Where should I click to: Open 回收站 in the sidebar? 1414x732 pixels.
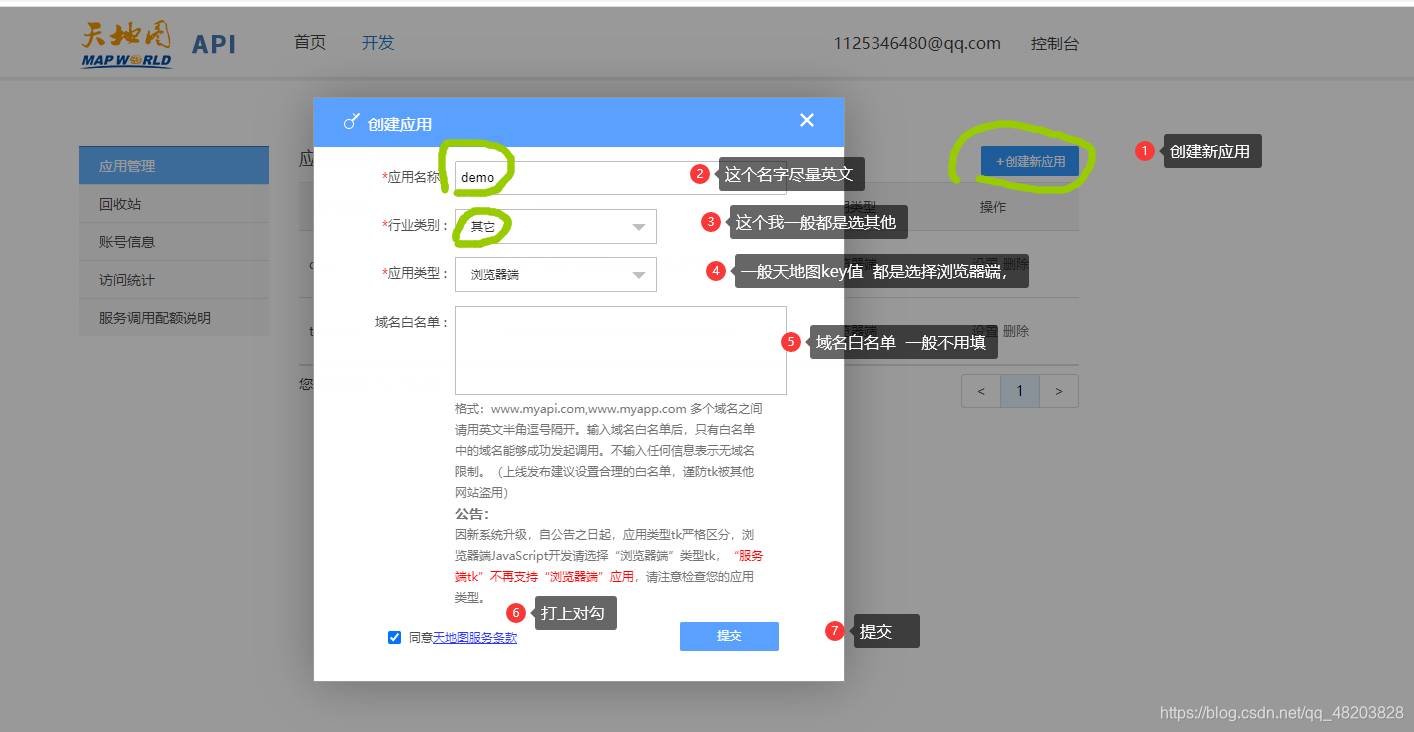pyautogui.click(x=174, y=204)
